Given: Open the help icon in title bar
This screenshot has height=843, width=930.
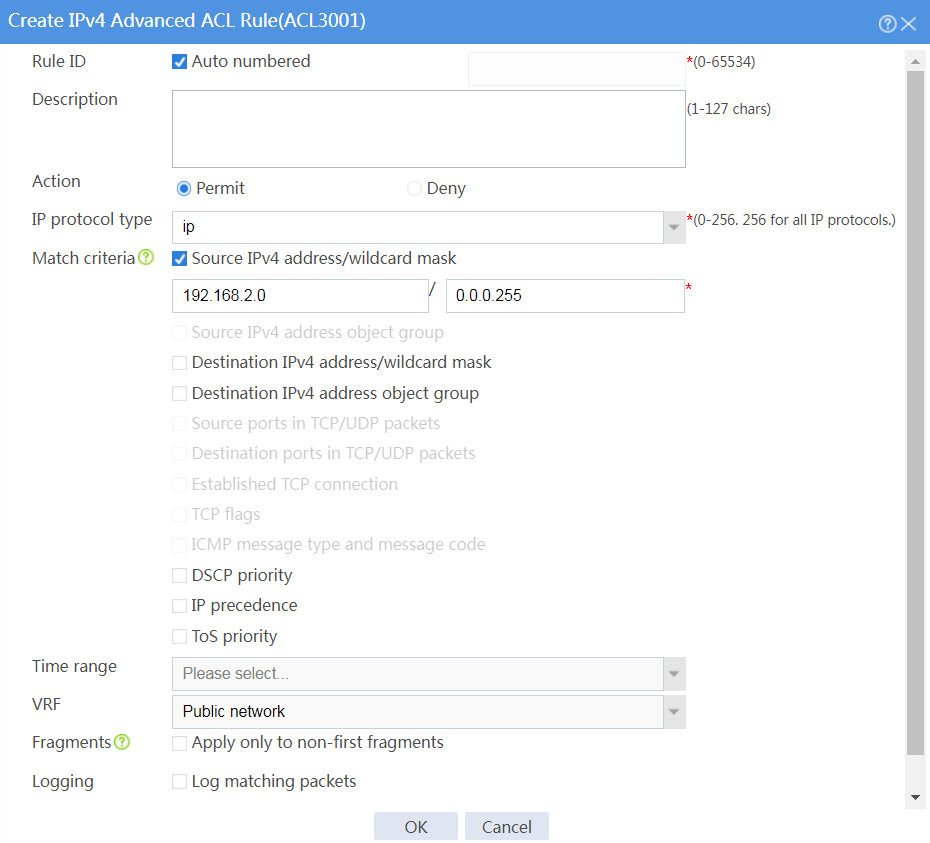Looking at the screenshot, I should pos(887,24).
